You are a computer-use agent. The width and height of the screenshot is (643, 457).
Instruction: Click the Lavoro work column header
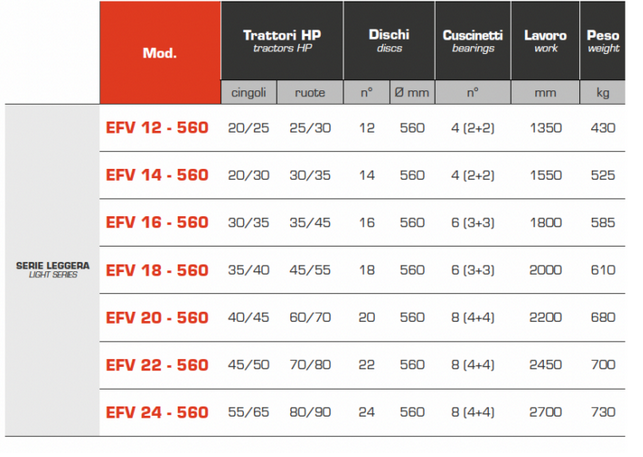[x=545, y=40]
